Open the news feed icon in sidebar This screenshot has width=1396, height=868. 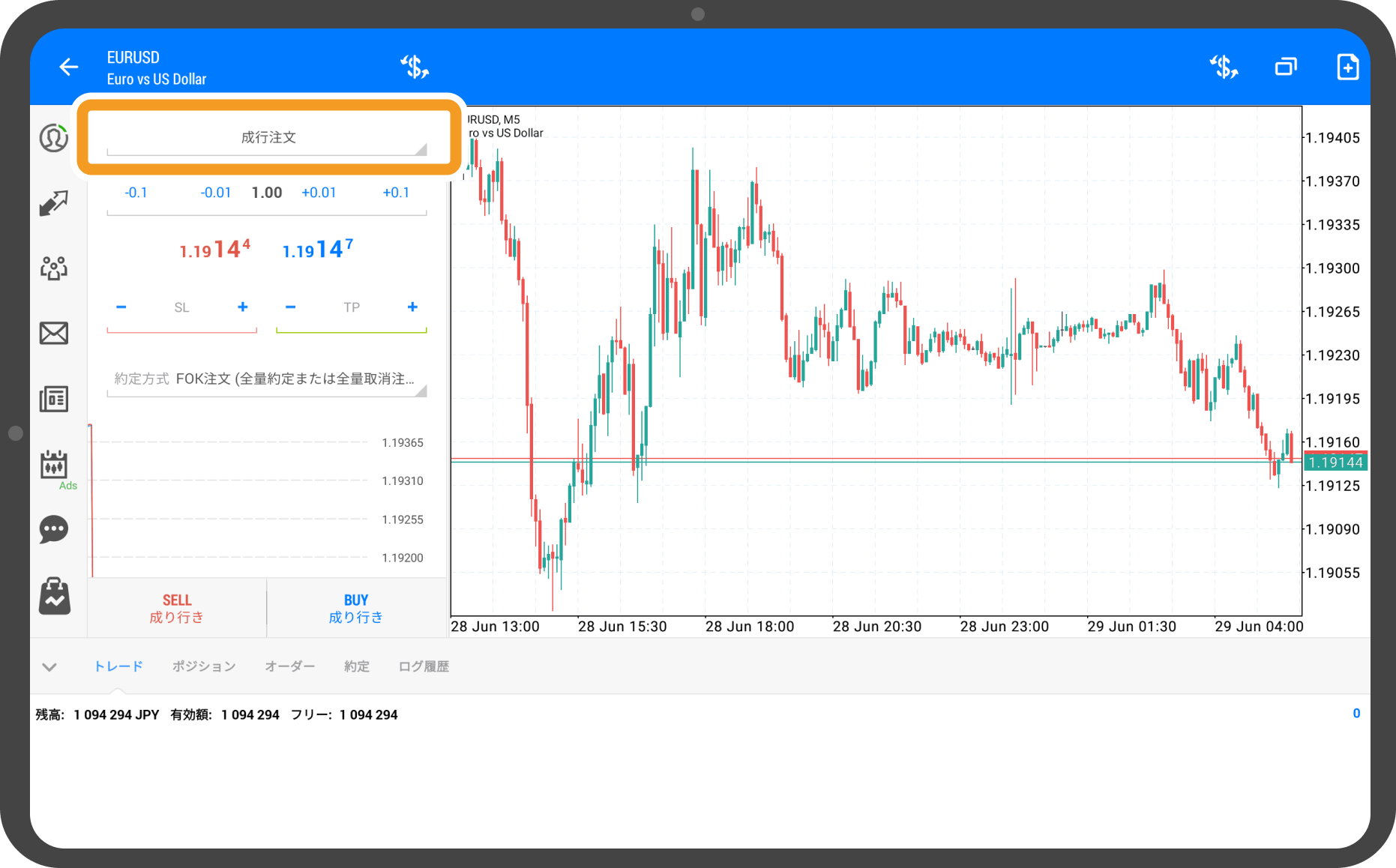click(x=54, y=399)
